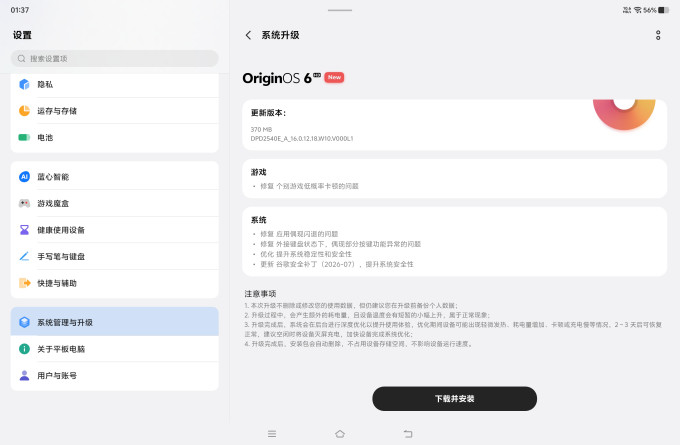Image resolution: width=680 pixels, height=445 pixels.
Task: Tap the 更新版本 card heading
Action: pos(268,113)
